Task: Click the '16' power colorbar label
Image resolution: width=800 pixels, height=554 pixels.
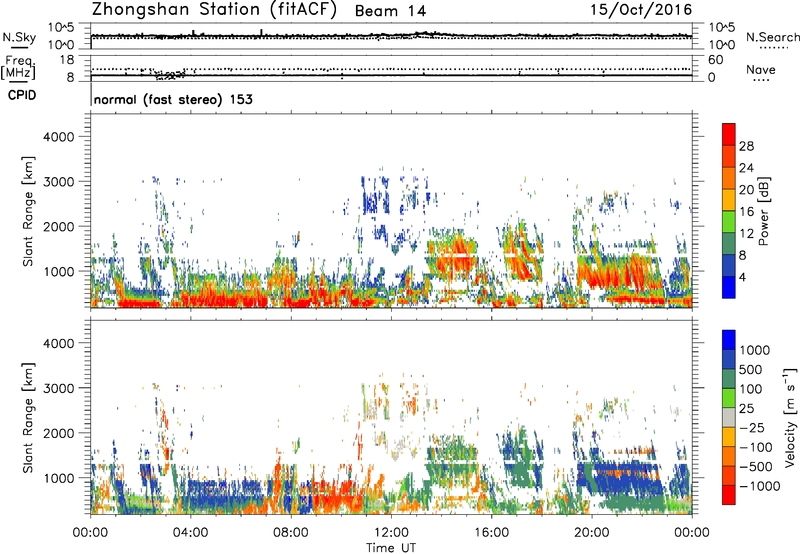Action: click(746, 212)
